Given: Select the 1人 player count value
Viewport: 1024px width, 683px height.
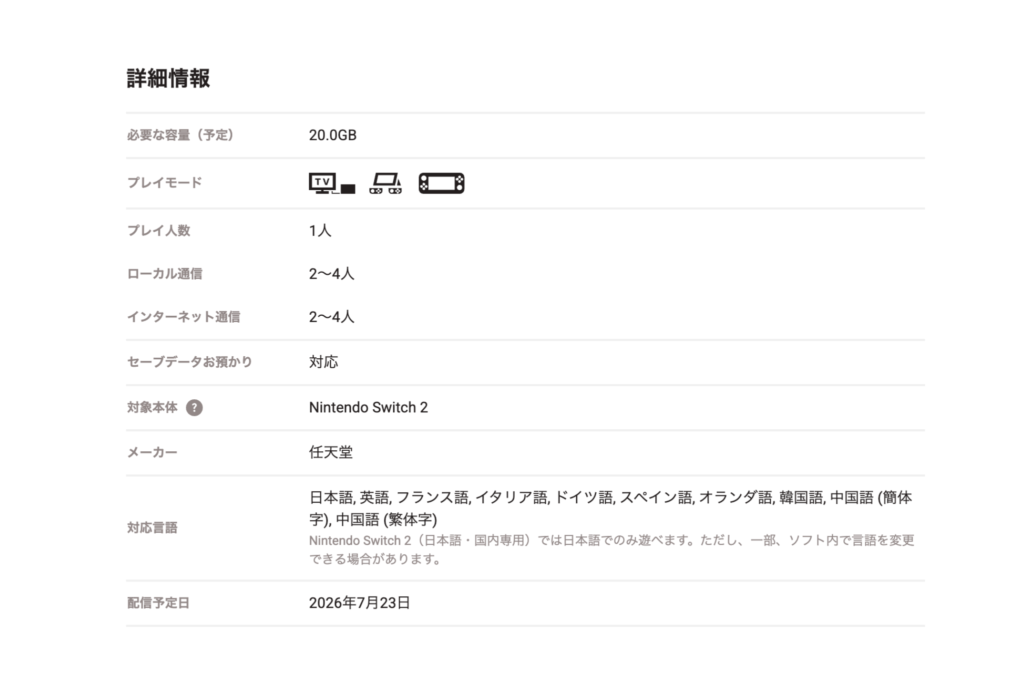Looking at the screenshot, I should click(320, 230).
